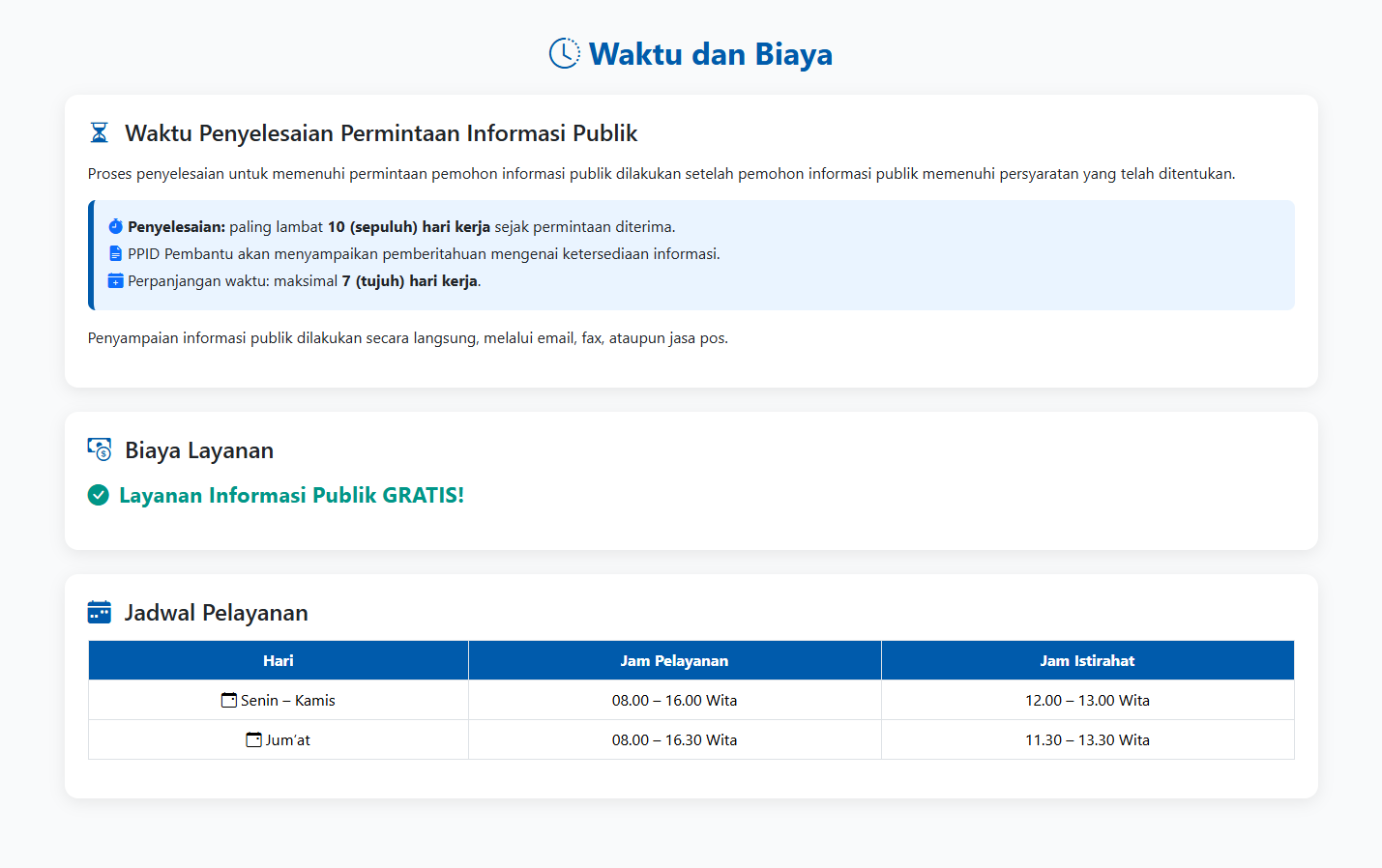Click the Jam Istirahat column header
This screenshot has height=868, width=1382.
point(1087,660)
